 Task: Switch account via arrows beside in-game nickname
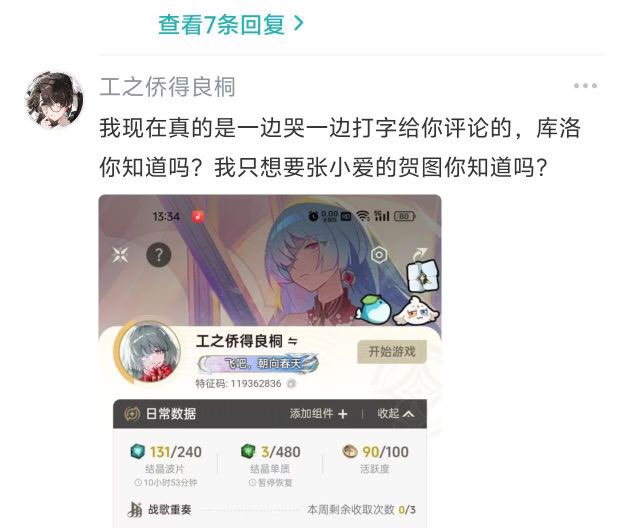293,342
